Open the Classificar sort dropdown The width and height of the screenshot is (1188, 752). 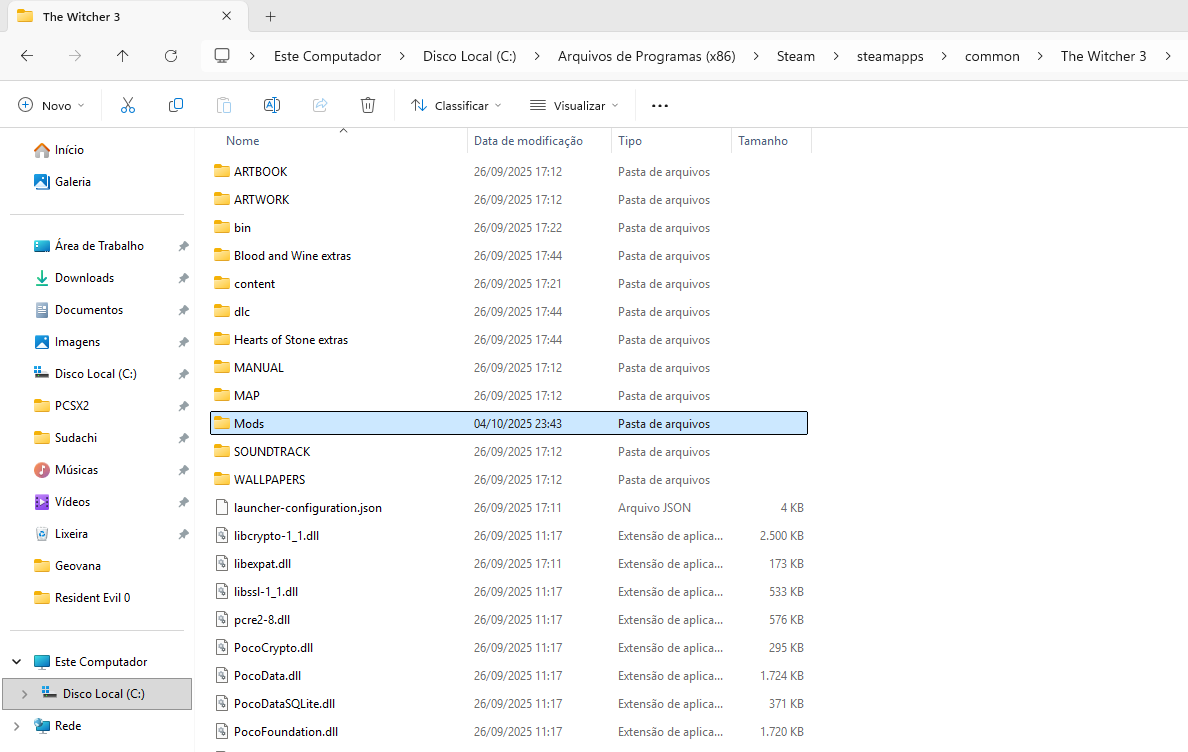[456, 105]
